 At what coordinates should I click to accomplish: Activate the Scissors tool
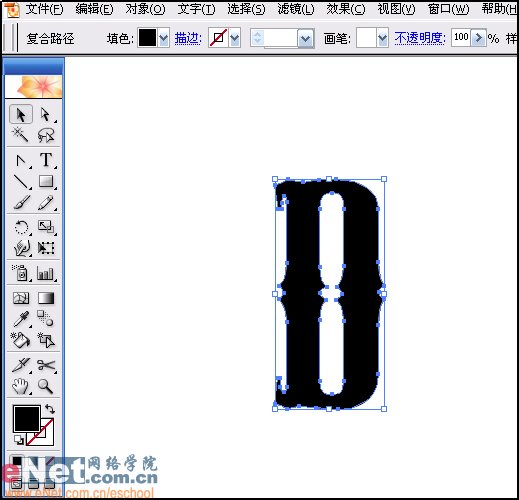46,365
